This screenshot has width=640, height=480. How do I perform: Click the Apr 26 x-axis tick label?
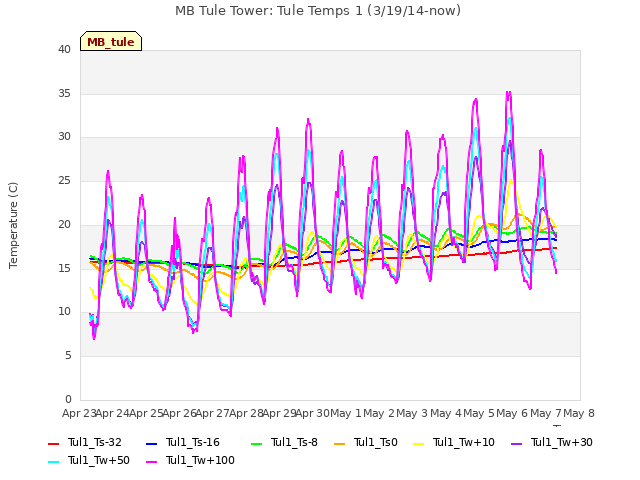(x=180, y=413)
